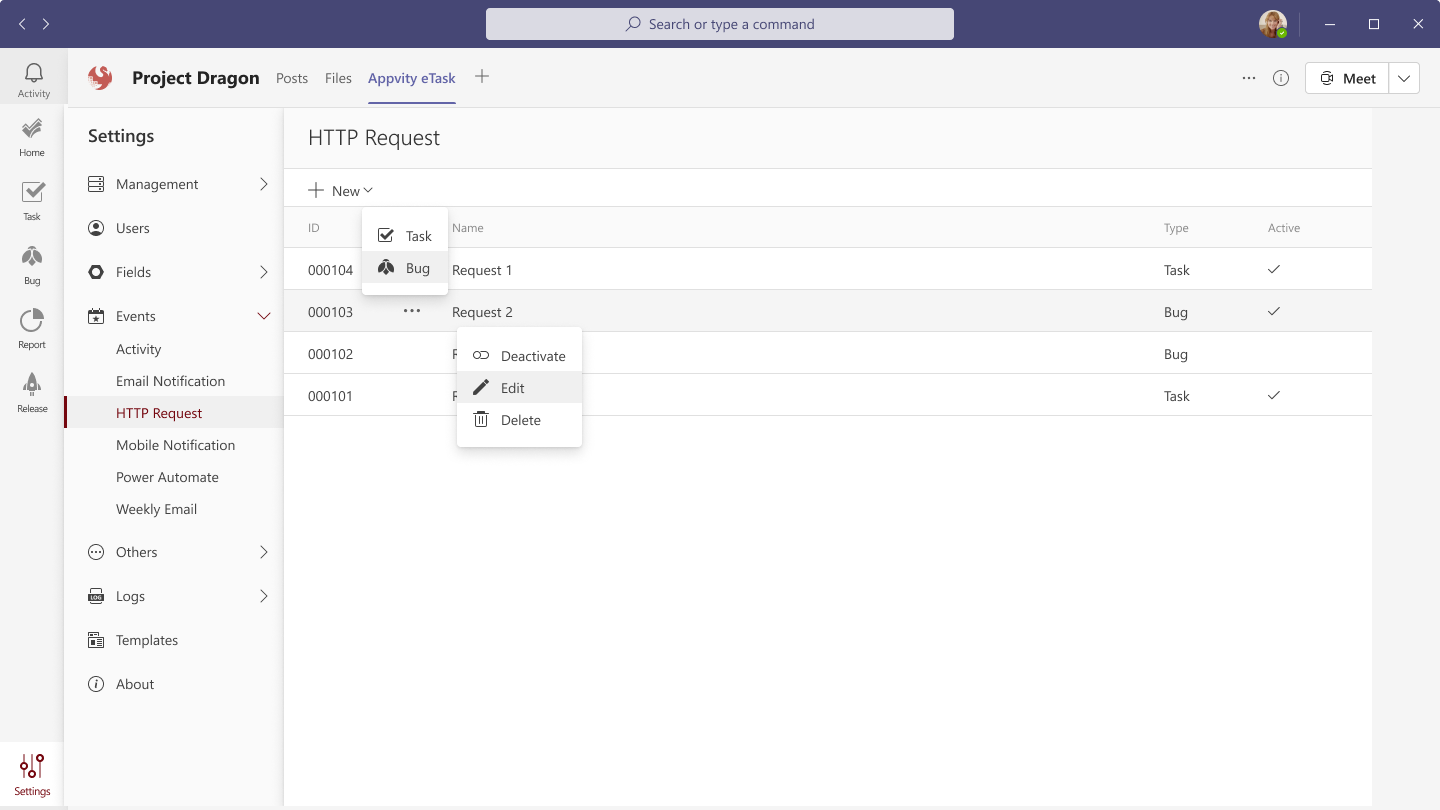The image size is (1440, 810).
Task: Toggle active checkmark for Request 2
Action: tap(1273, 312)
